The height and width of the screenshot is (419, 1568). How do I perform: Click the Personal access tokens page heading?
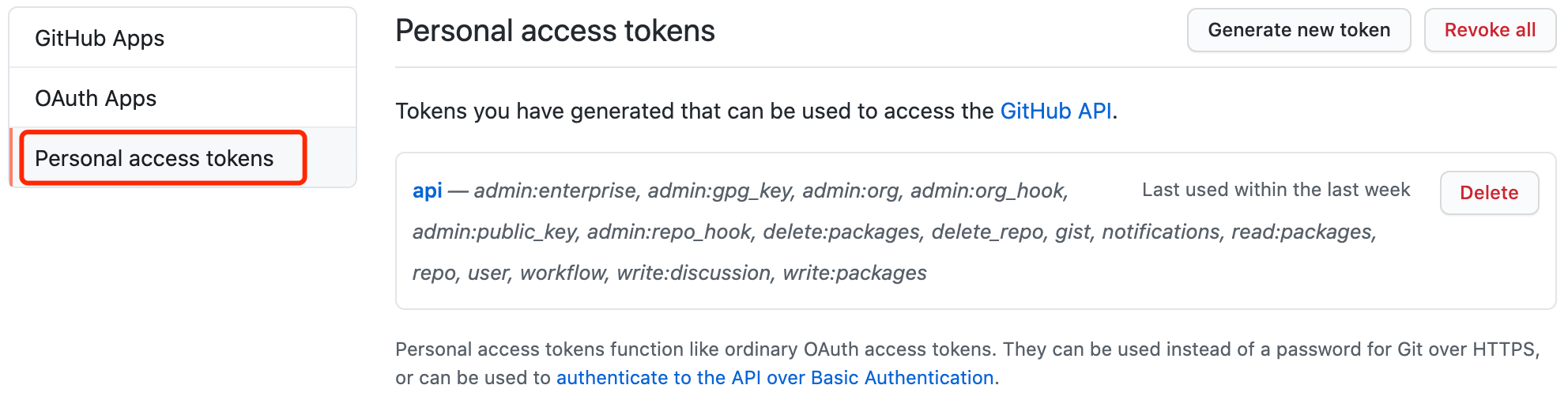pos(555,31)
